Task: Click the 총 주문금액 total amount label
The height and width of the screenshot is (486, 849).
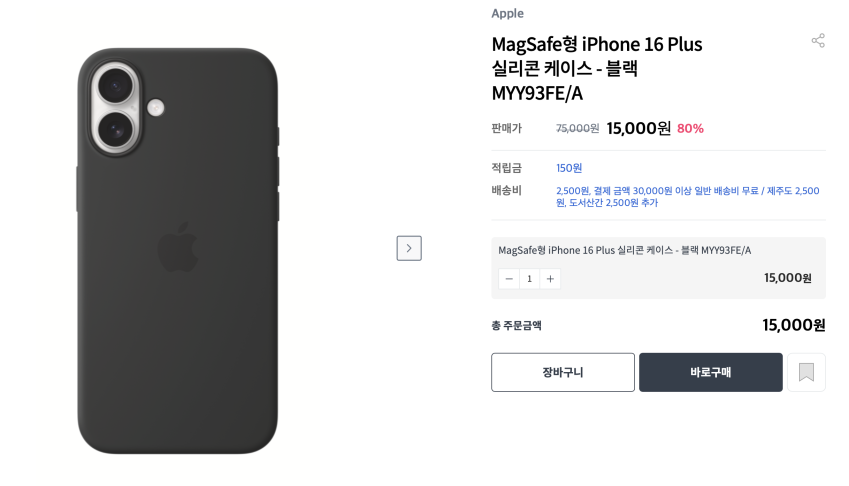Action: (x=516, y=325)
